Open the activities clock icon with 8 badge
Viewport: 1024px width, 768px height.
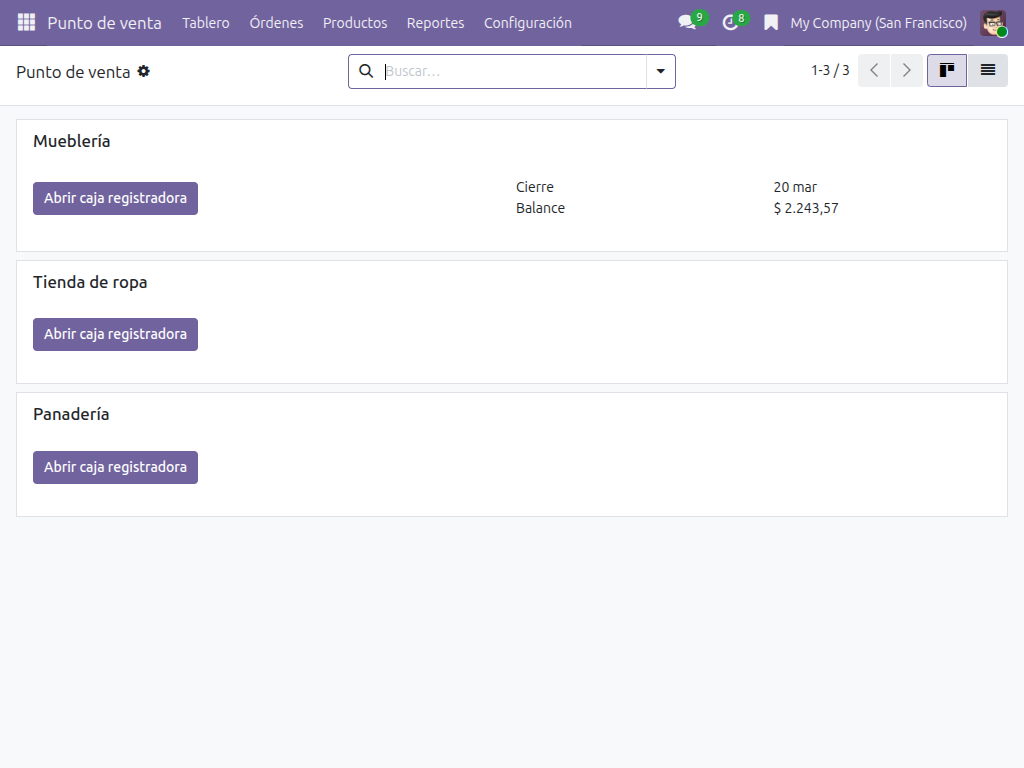pos(730,22)
